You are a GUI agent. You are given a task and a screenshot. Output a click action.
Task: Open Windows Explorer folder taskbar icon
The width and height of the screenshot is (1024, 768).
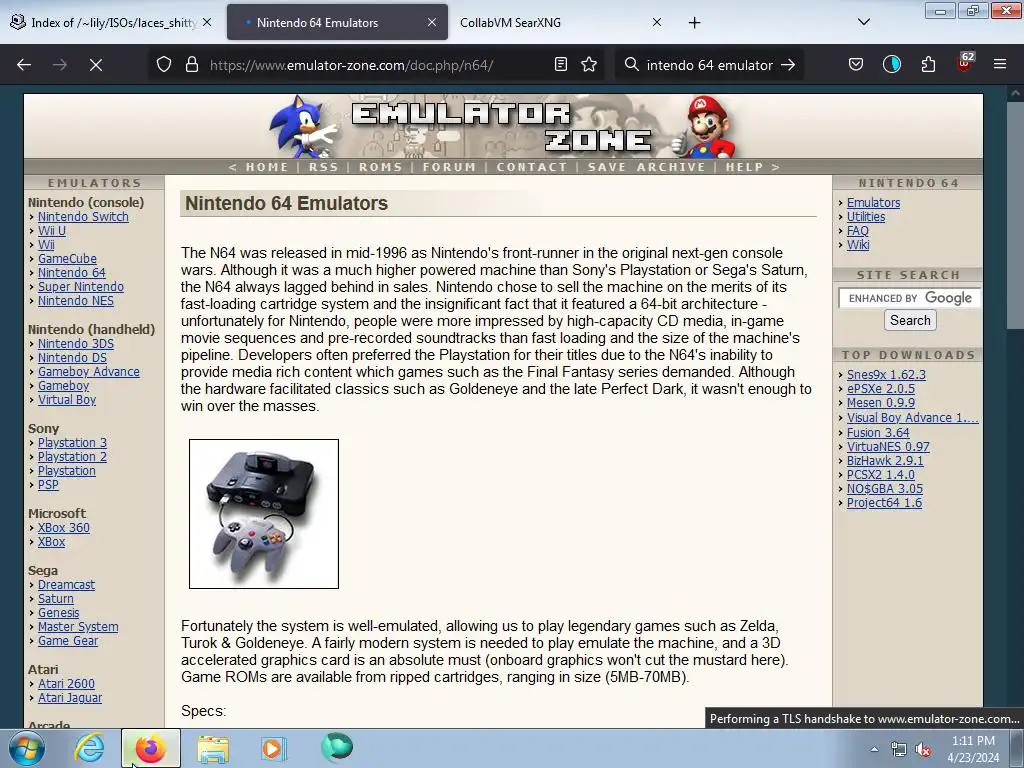point(213,748)
